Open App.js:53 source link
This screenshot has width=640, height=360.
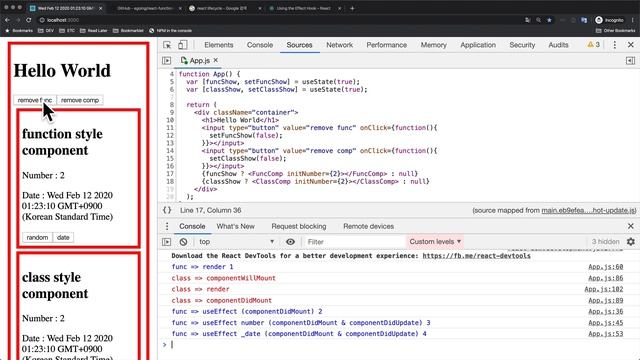pyautogui.click(x=605, y=333)
